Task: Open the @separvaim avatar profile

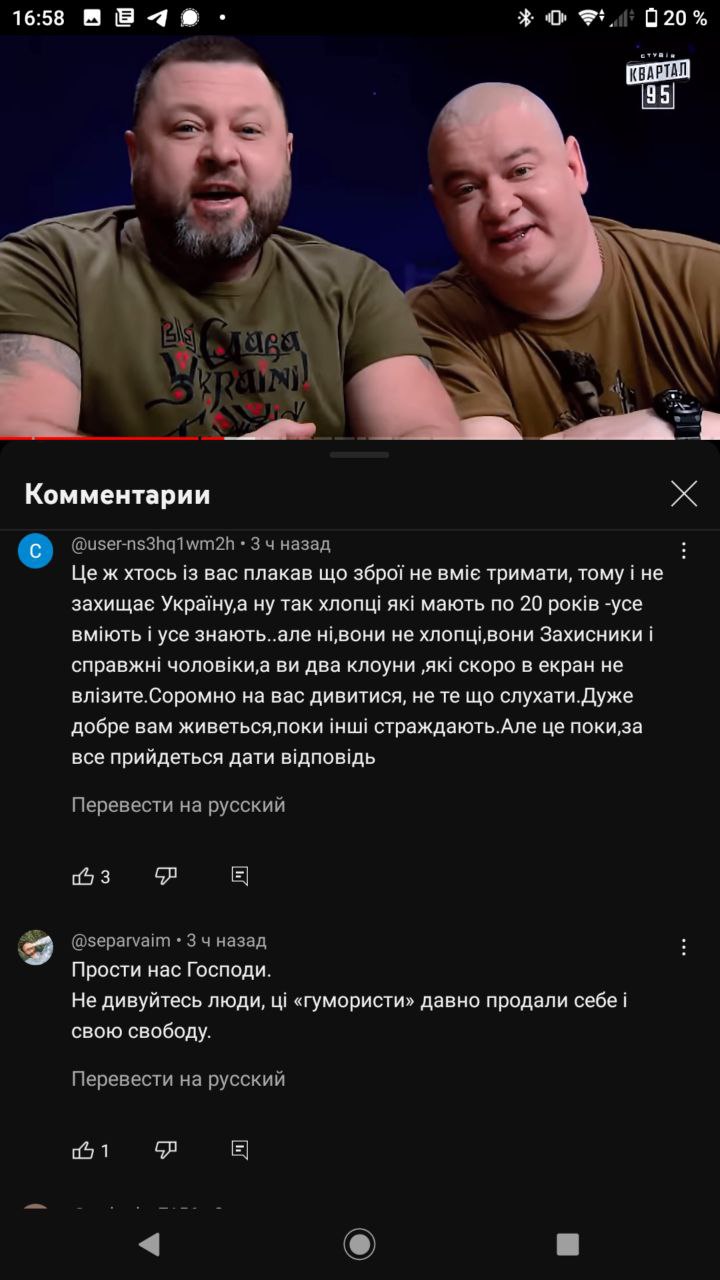Action: point(35,947)
